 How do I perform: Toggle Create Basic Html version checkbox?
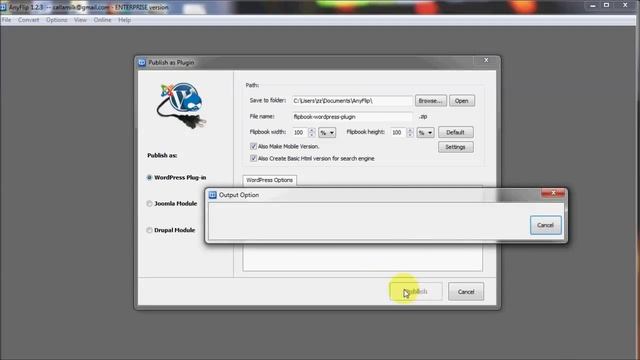(x=253, y=158)
